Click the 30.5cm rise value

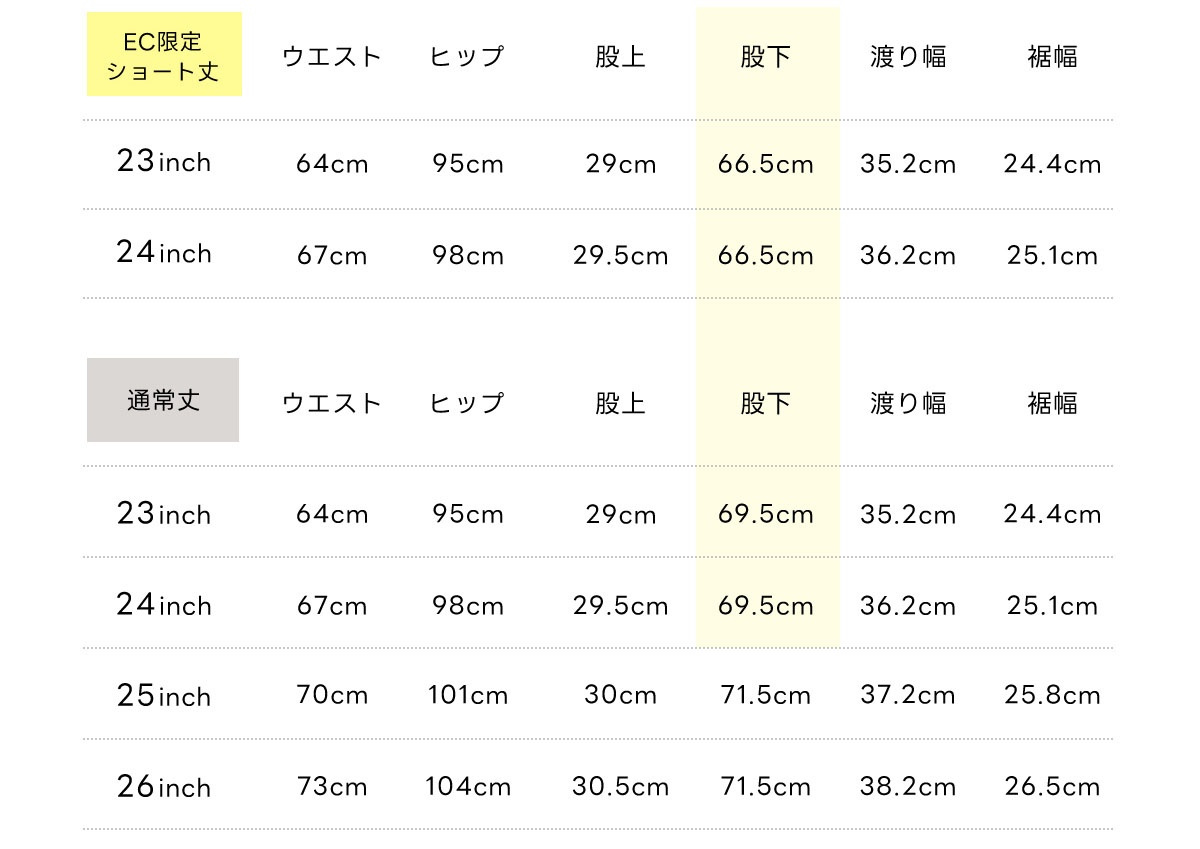(620, 787)
